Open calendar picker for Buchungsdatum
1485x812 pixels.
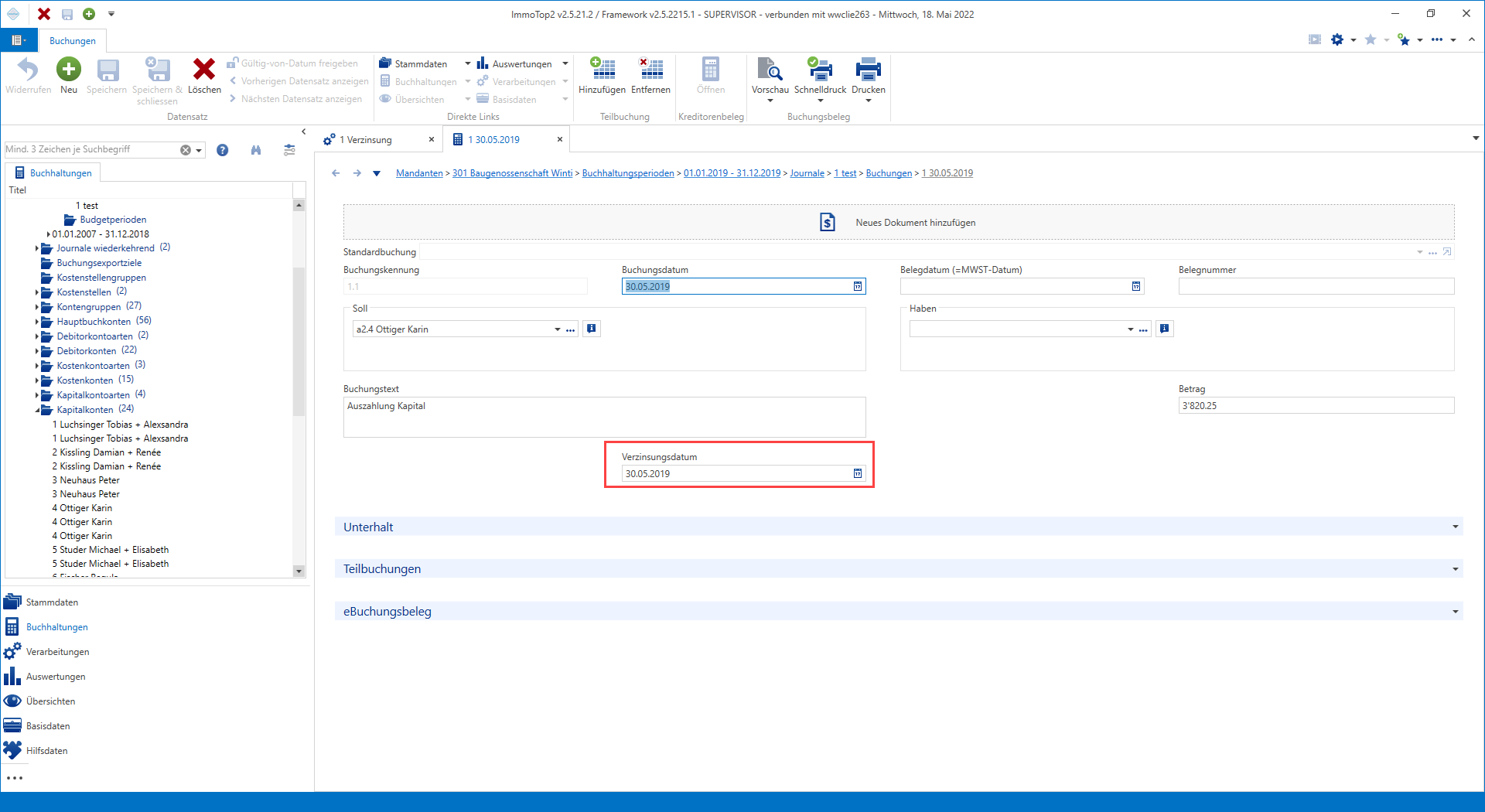(858, 286)
